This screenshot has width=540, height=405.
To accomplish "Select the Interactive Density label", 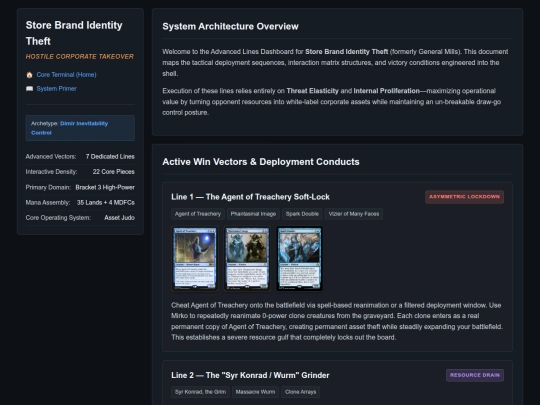I will (x=52, y=172).
